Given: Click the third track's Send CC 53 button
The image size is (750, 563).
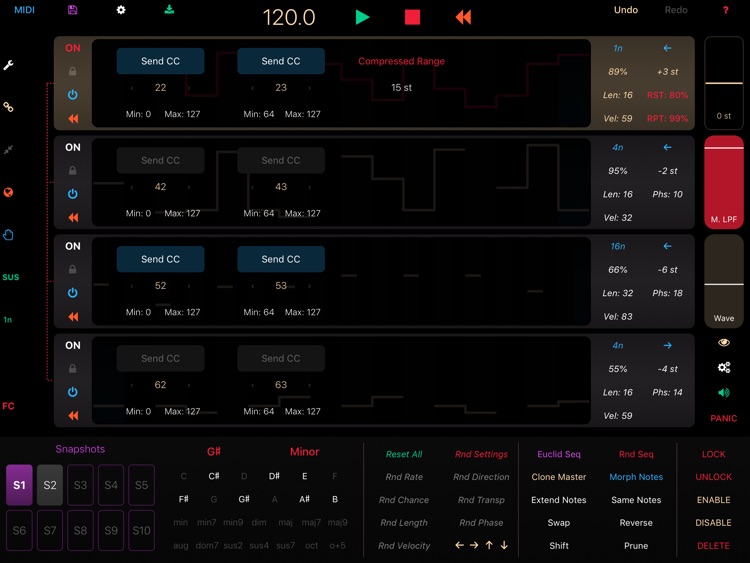Looking at the screenshot, I should (x=281, y=259).
